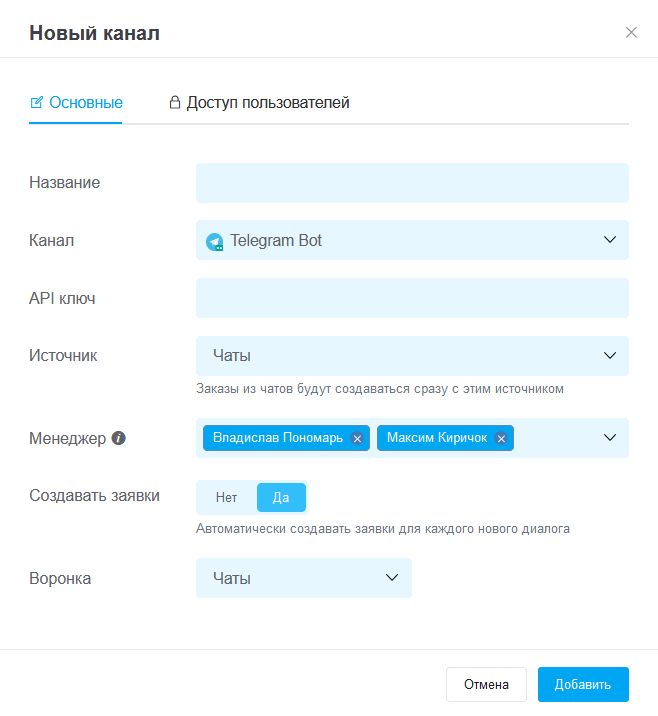Click the edit icon on Основные tab
This screenshot has height=716, width=658.
tap(37, 102)
